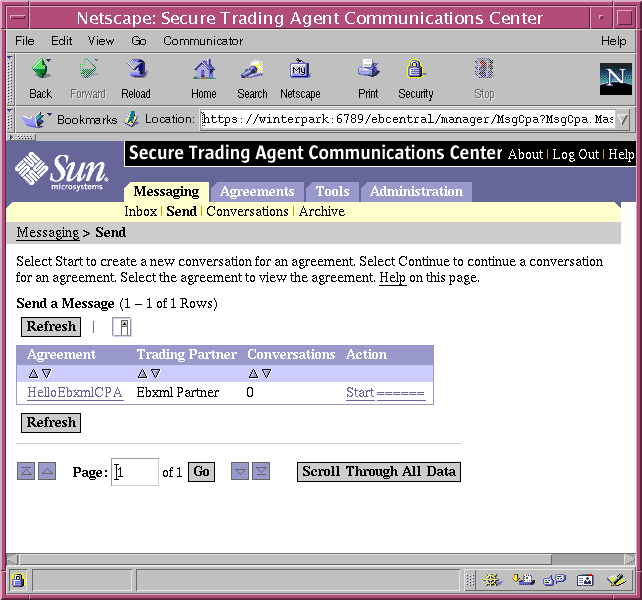This screenshot has height=600, width=642.
Task: Click the Log Out link
Action: click(575, 154)
